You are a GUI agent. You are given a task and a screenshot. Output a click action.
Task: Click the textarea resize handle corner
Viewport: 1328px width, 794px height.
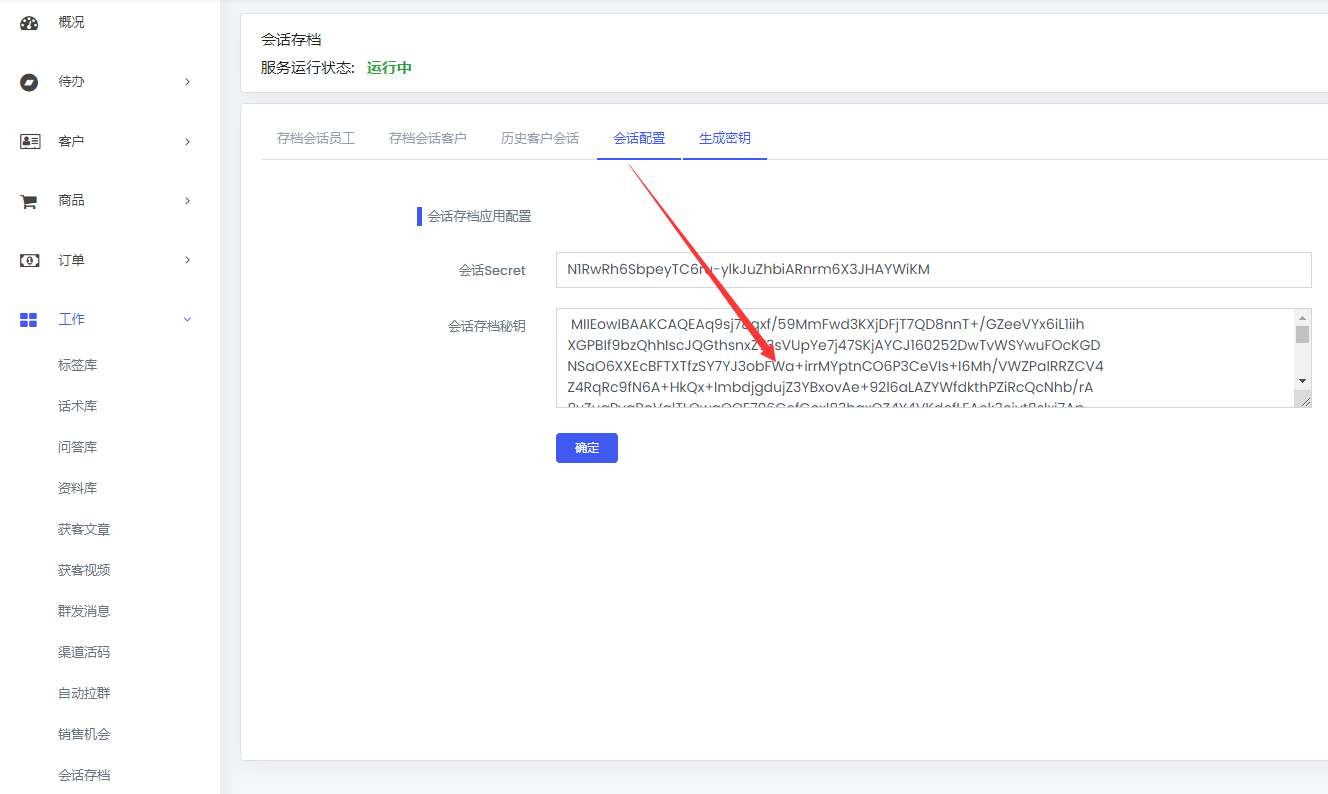pos(1303,400)
